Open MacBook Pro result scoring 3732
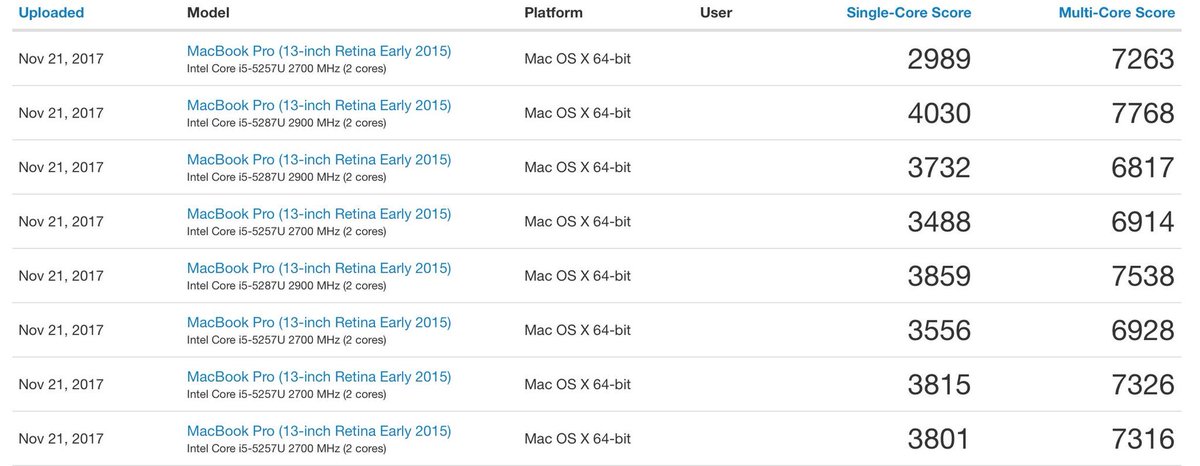The width and height of the screenshot is (1200, 466). point(319,160)
